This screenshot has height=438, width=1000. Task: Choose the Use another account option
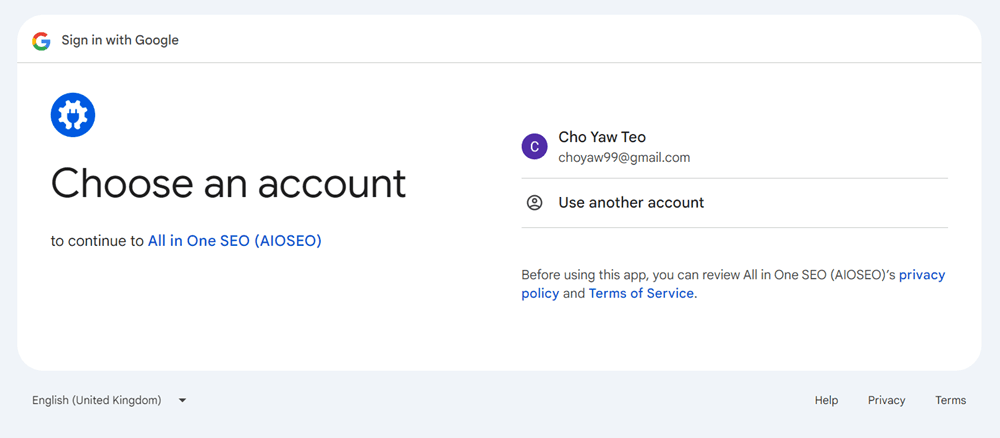click(x=631, y=203)
